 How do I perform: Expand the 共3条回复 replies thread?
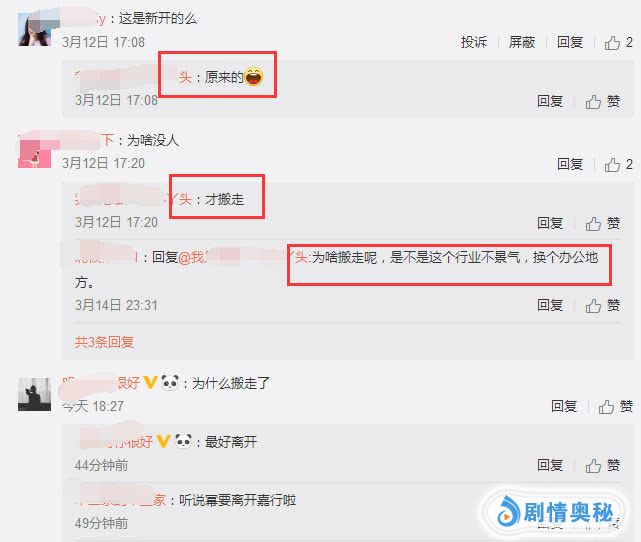click(104, 342)
